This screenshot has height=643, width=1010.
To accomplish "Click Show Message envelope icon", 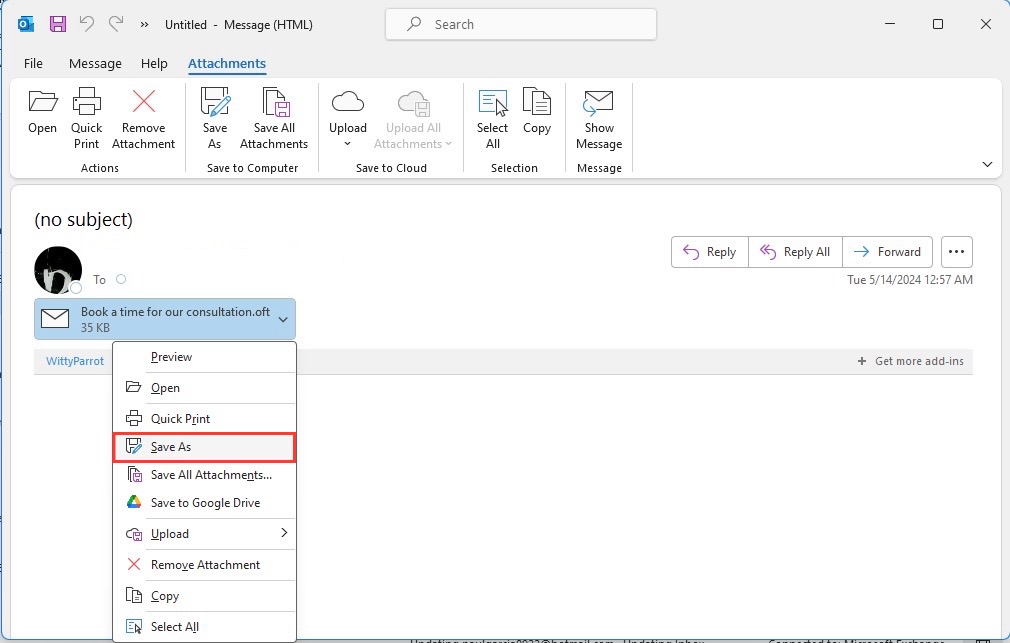I will [x=598, y=102].
